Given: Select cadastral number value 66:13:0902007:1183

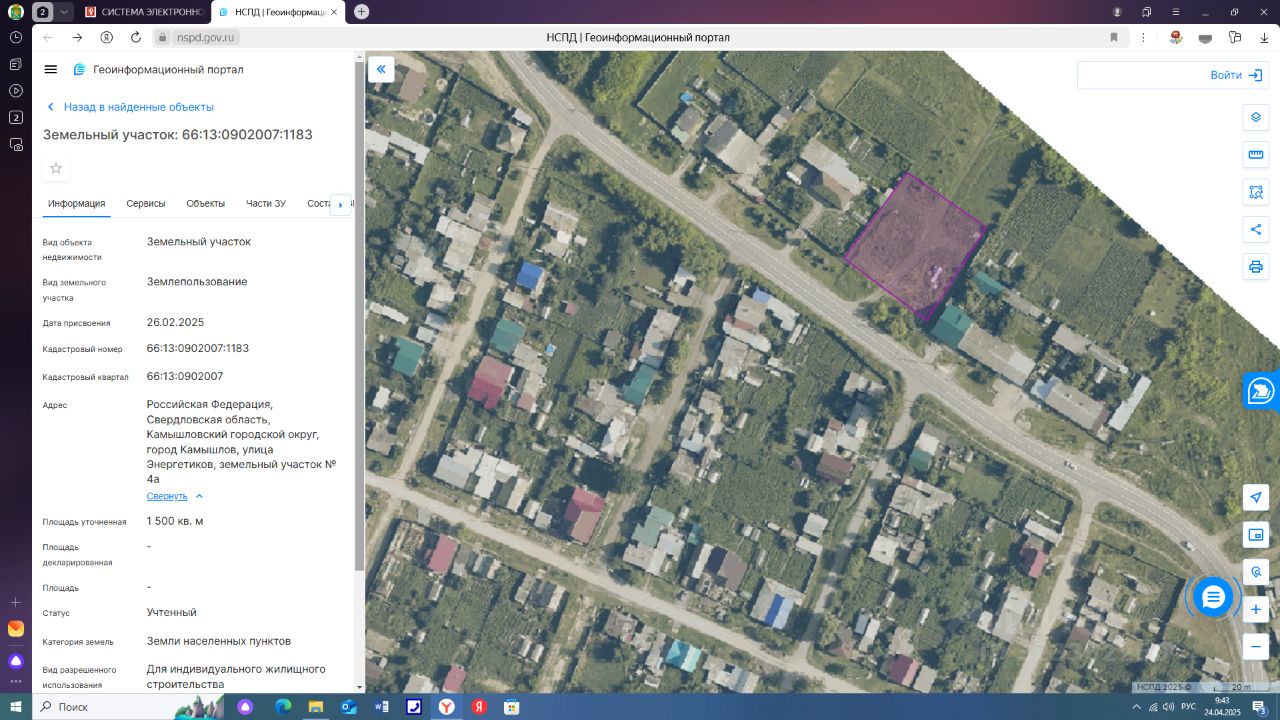Looking at the screenshot, I should click(x=198, y=348).
